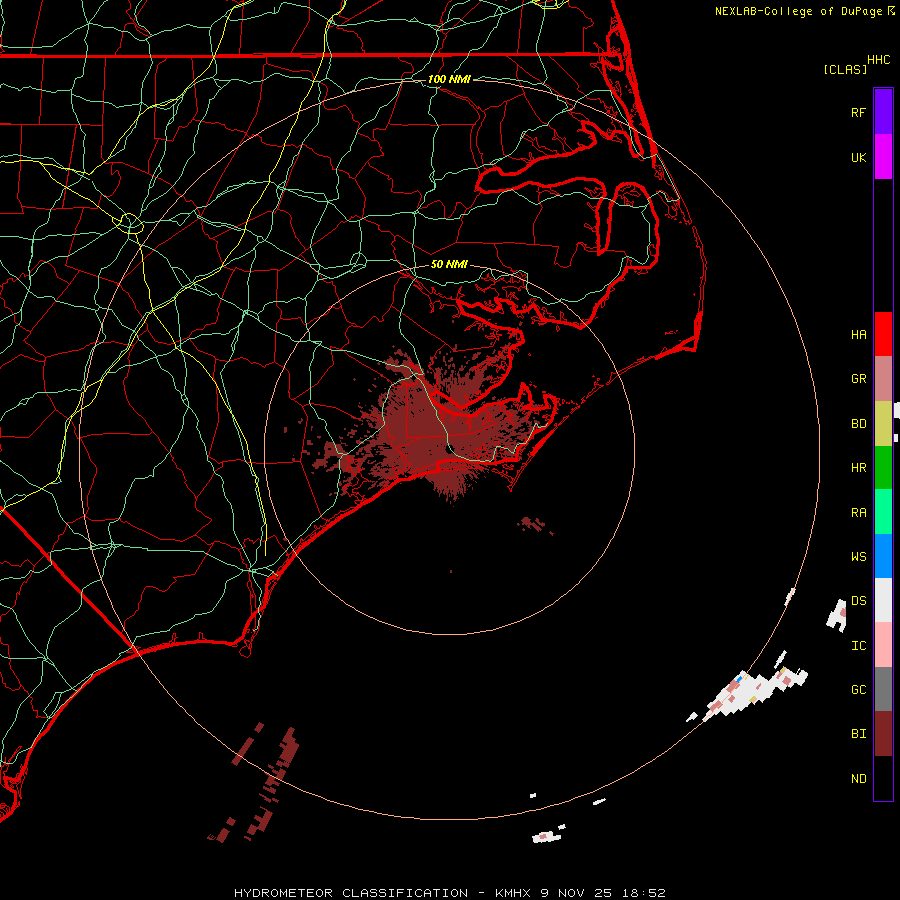This screenshot has height=900, width=900.
Task: Click the "[CLAS]" legend heading
Action: (845, 69)
